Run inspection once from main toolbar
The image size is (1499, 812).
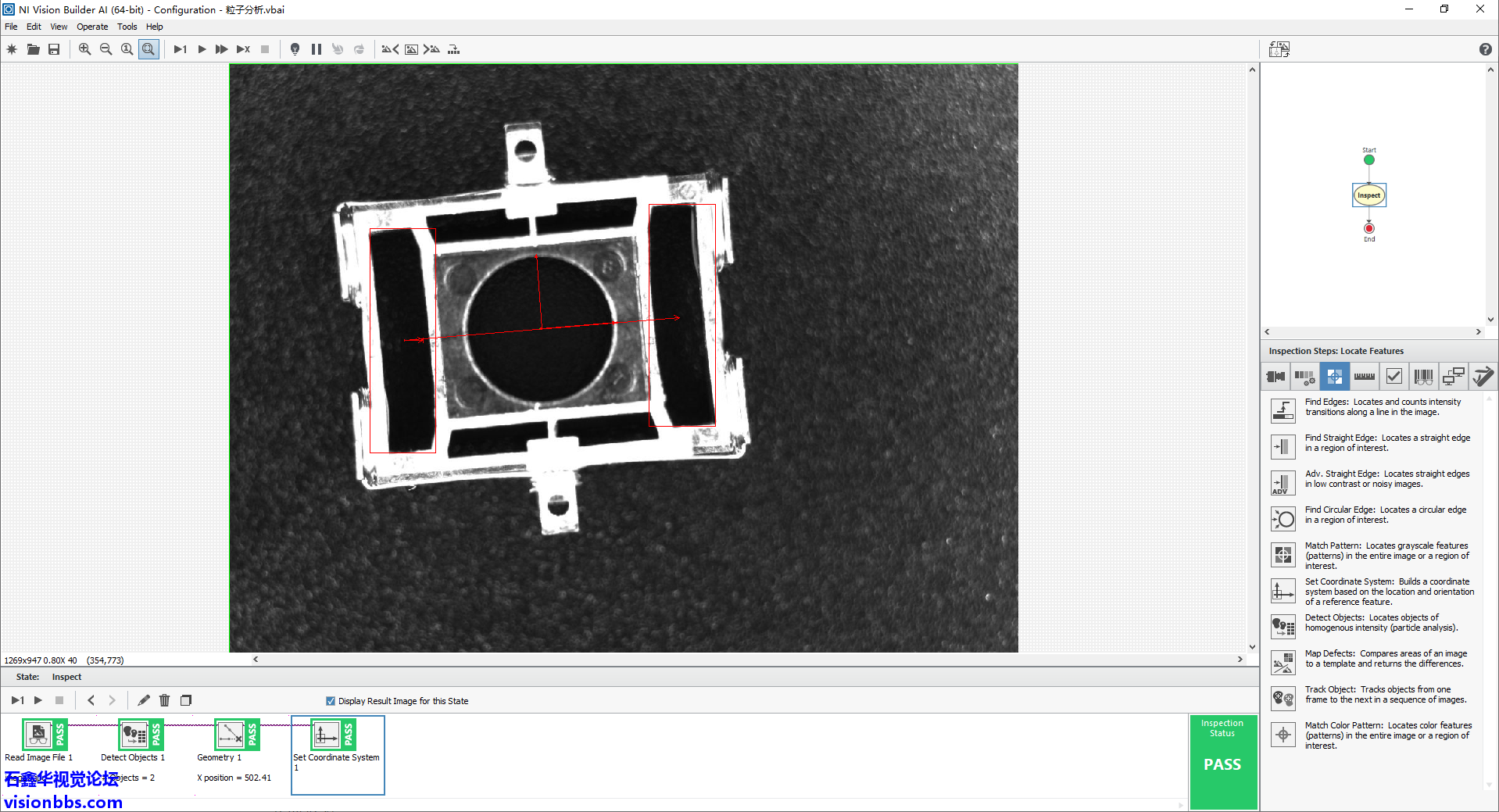click(180, 49)
